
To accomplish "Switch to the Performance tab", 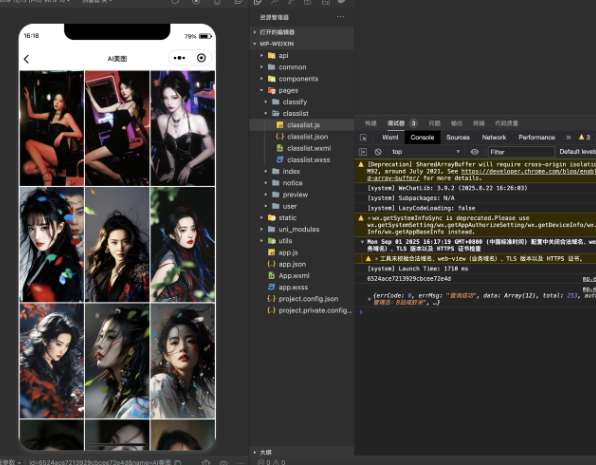I will click(536, 137).
